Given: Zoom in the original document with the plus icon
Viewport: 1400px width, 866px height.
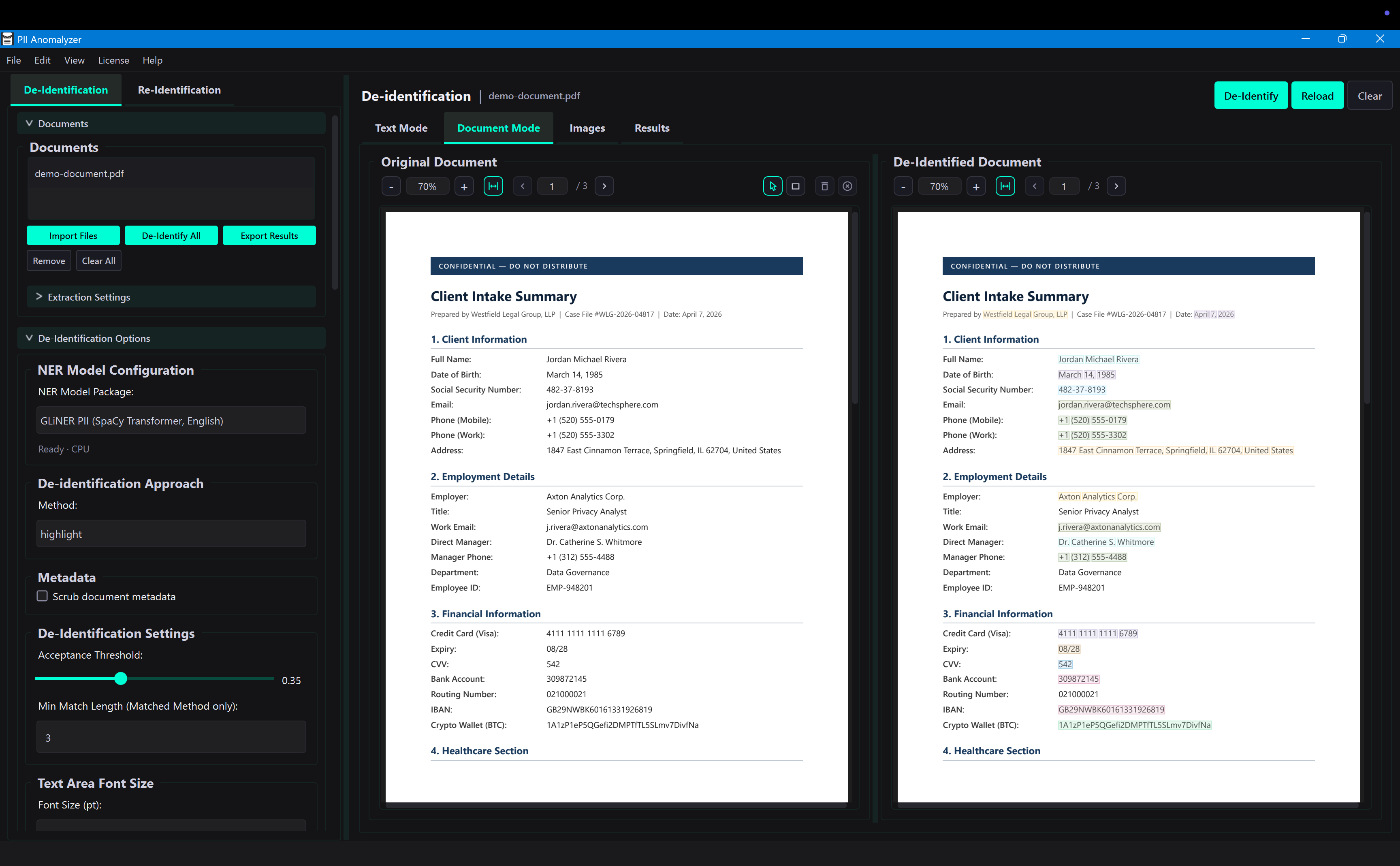Looking at the screenshot, I should click(464, 186).
